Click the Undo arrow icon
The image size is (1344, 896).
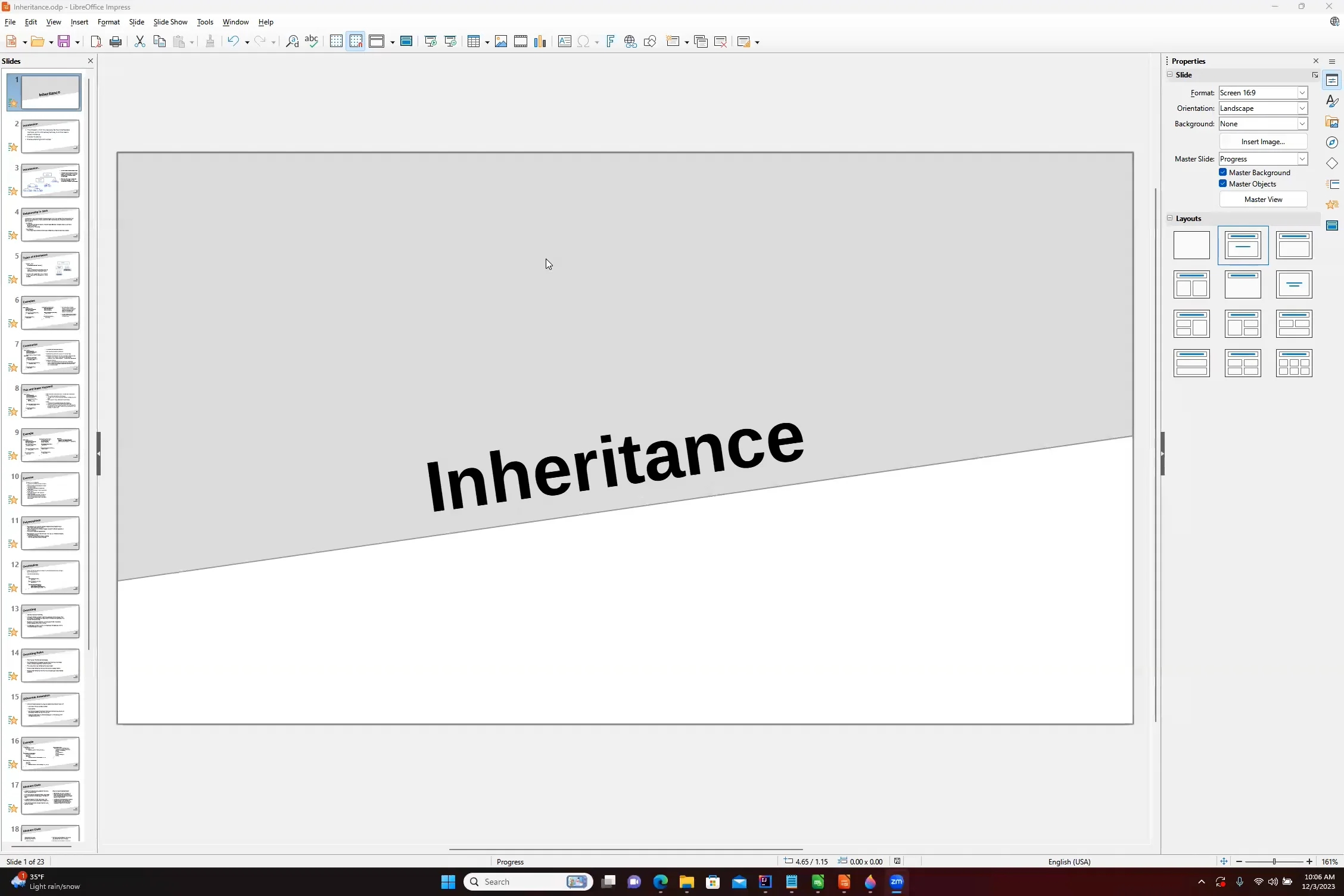tap(233, 41)
